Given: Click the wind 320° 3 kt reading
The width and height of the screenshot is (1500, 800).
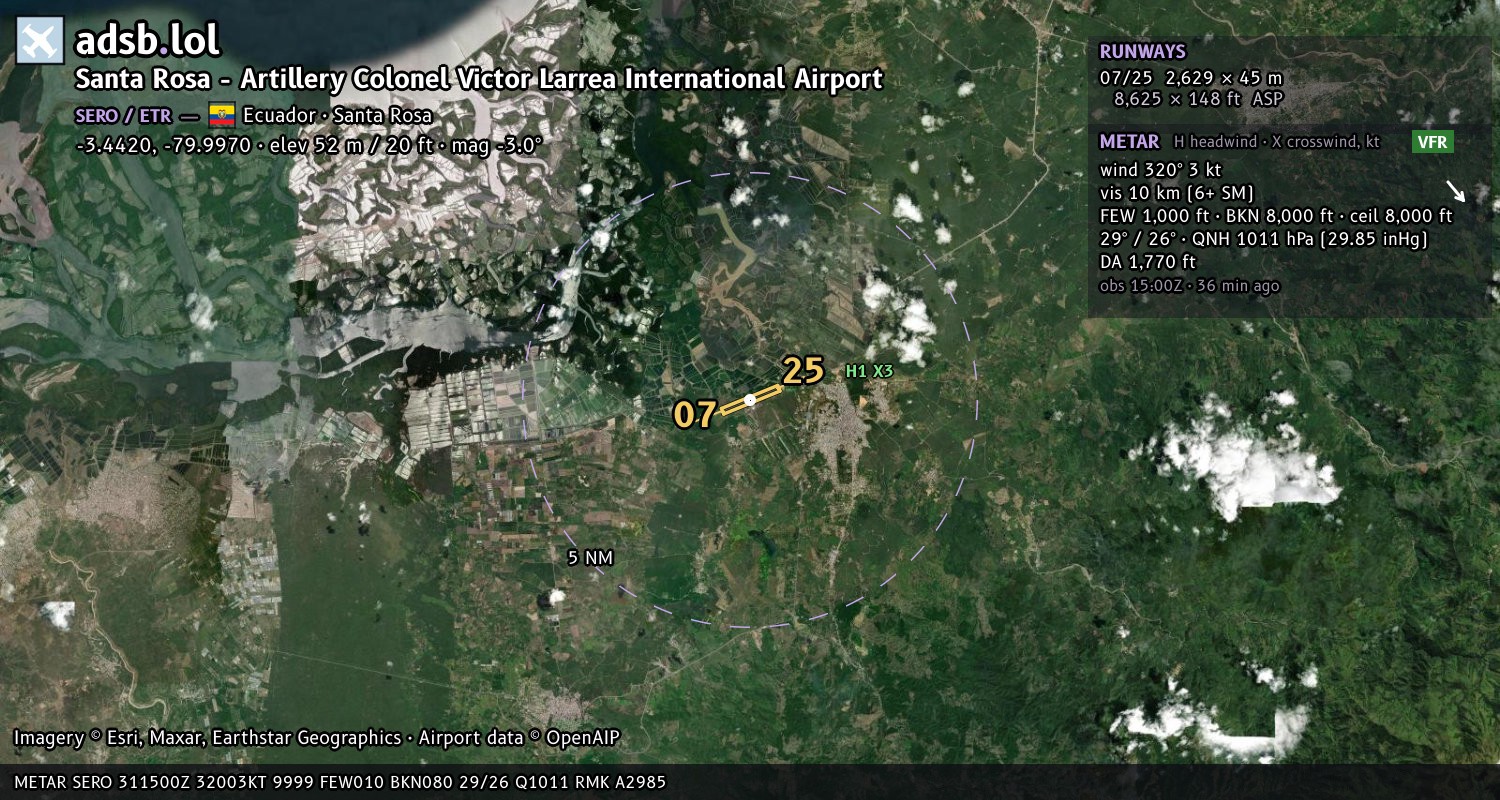Looking at the screenshot, I should tap(1160, 169).
